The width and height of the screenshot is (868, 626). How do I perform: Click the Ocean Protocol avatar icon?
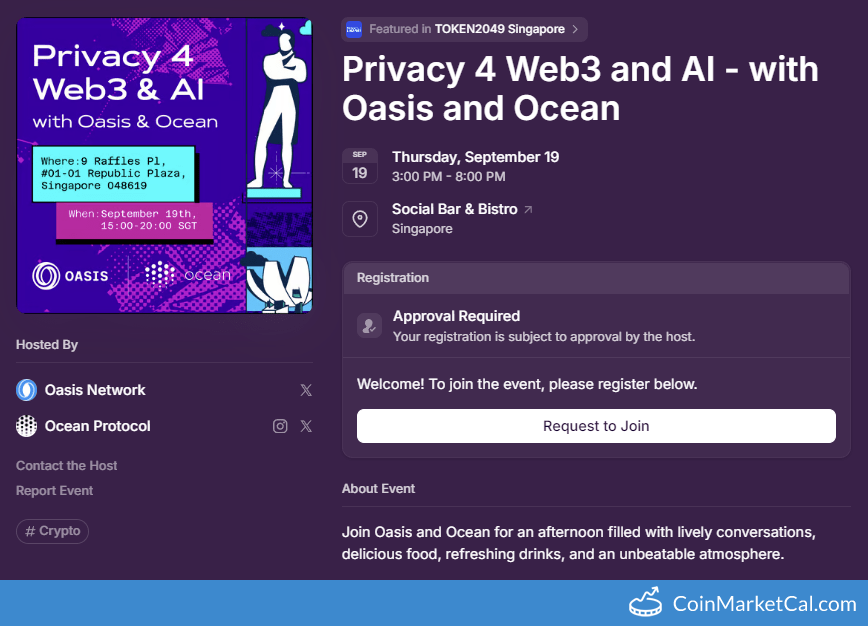[x=27, y=426]
